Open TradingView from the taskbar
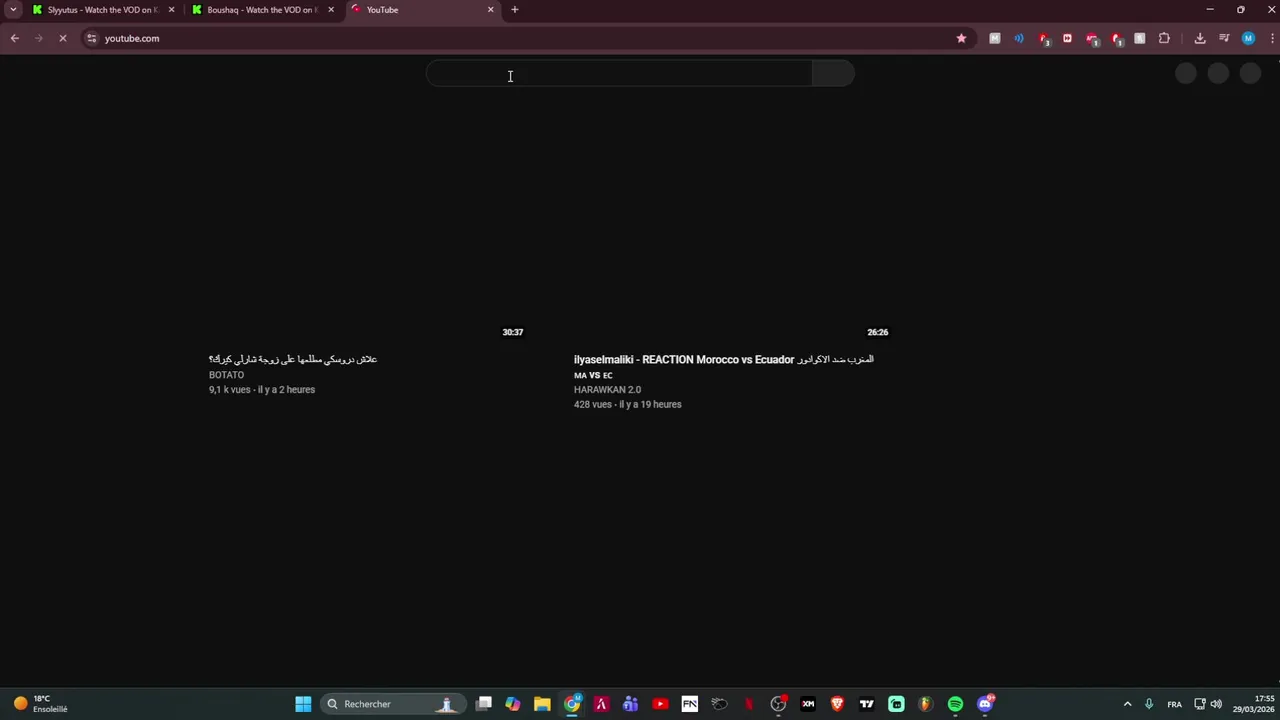This screenshot has width=1280, height=720. coord(867,704)
